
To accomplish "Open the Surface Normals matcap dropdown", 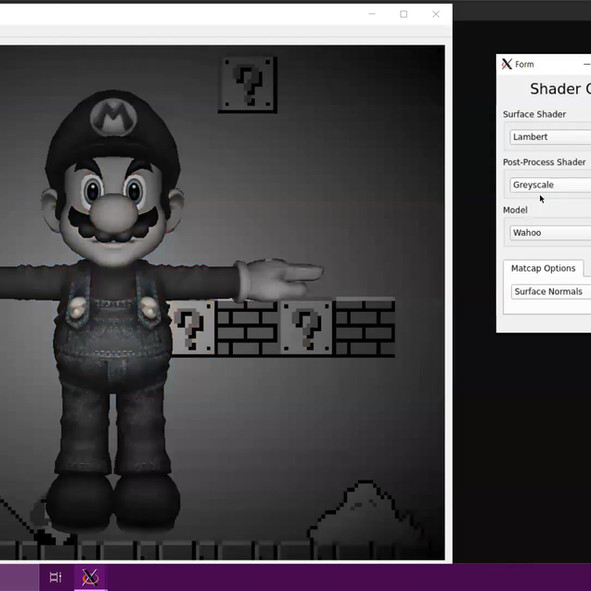I will (x=551, y=292).
